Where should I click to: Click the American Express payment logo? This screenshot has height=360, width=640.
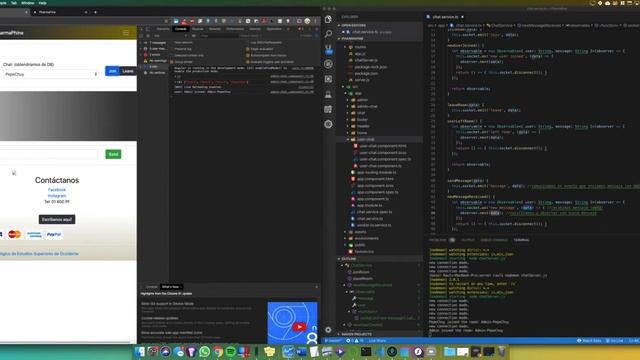34,234
